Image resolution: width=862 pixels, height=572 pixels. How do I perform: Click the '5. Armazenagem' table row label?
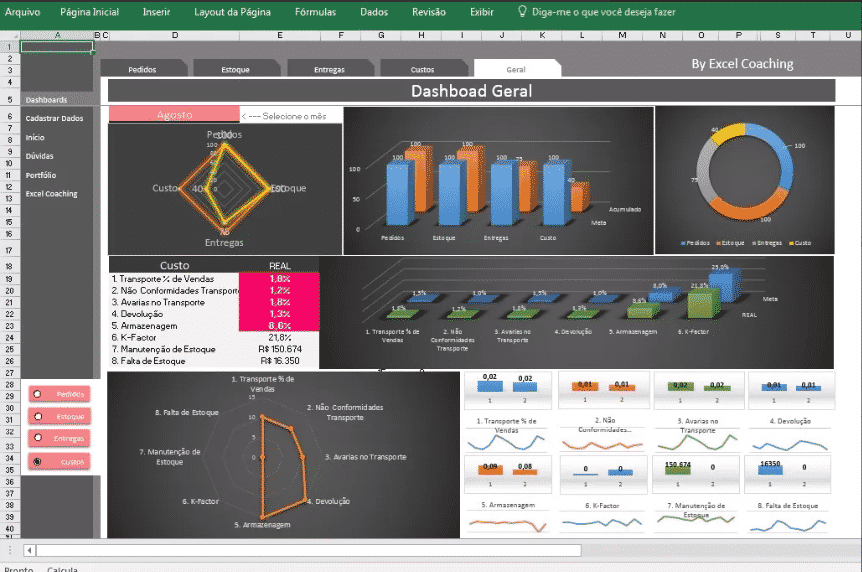[x=144, y=326]
